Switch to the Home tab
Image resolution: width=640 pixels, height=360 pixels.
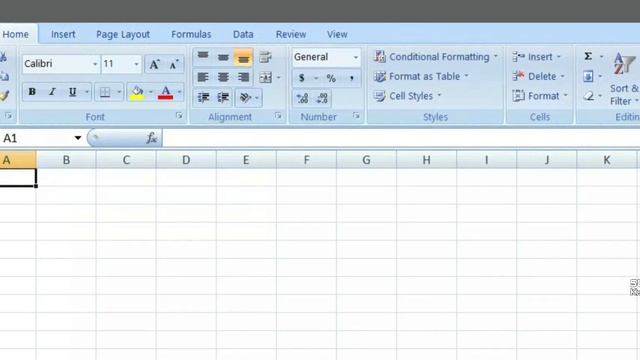point(16,34)
